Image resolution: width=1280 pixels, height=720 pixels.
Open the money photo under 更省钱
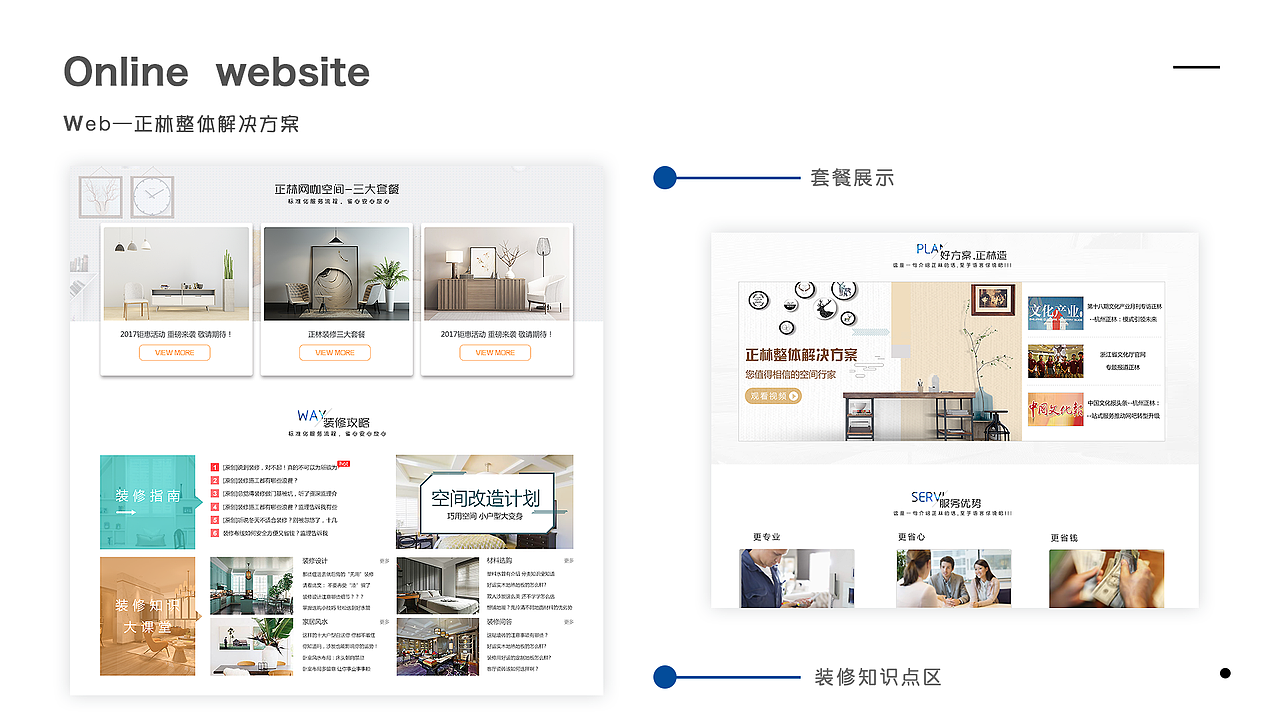tap(1106, 578)
